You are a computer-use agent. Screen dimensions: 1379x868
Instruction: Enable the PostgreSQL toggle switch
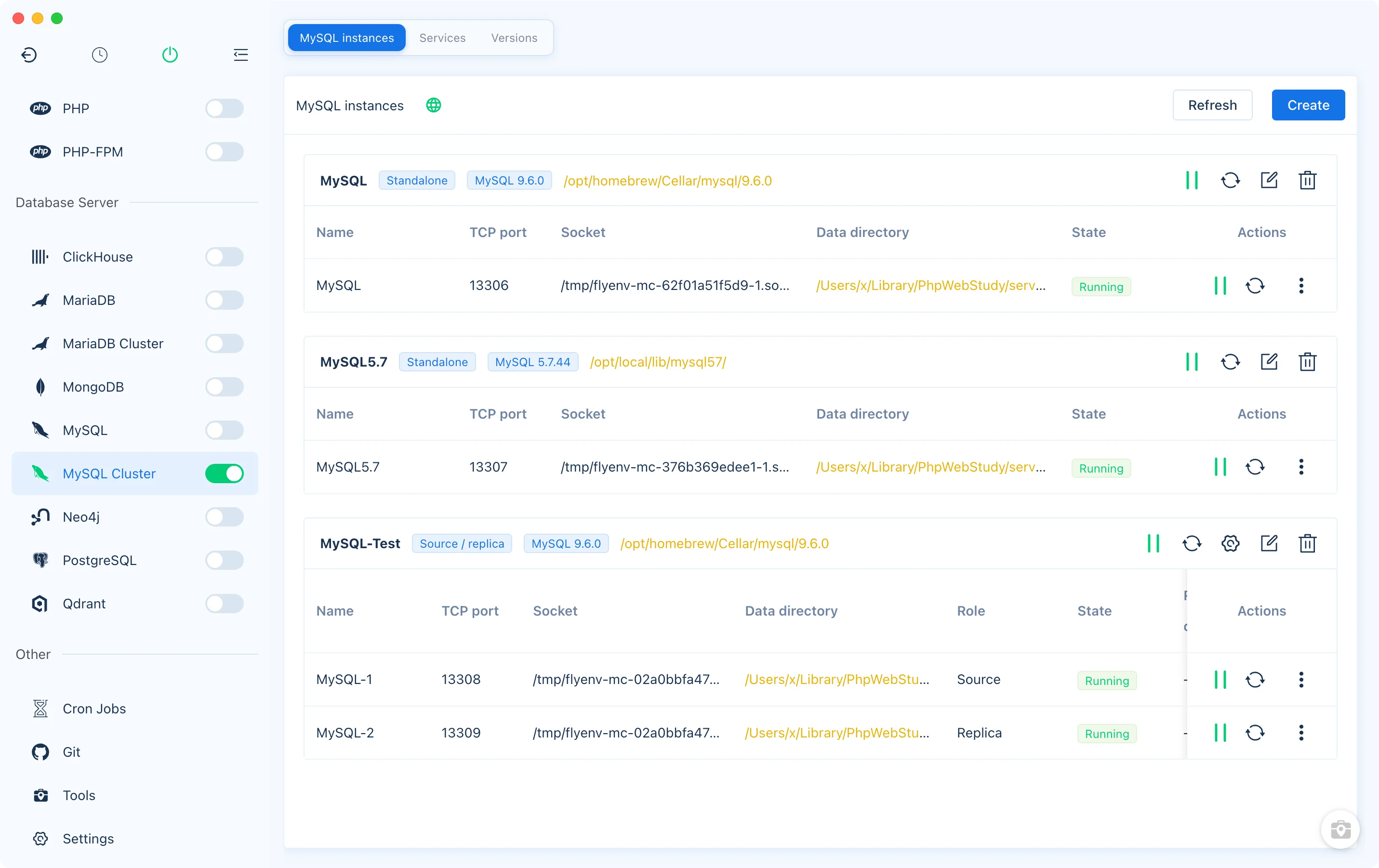(225, 560)
